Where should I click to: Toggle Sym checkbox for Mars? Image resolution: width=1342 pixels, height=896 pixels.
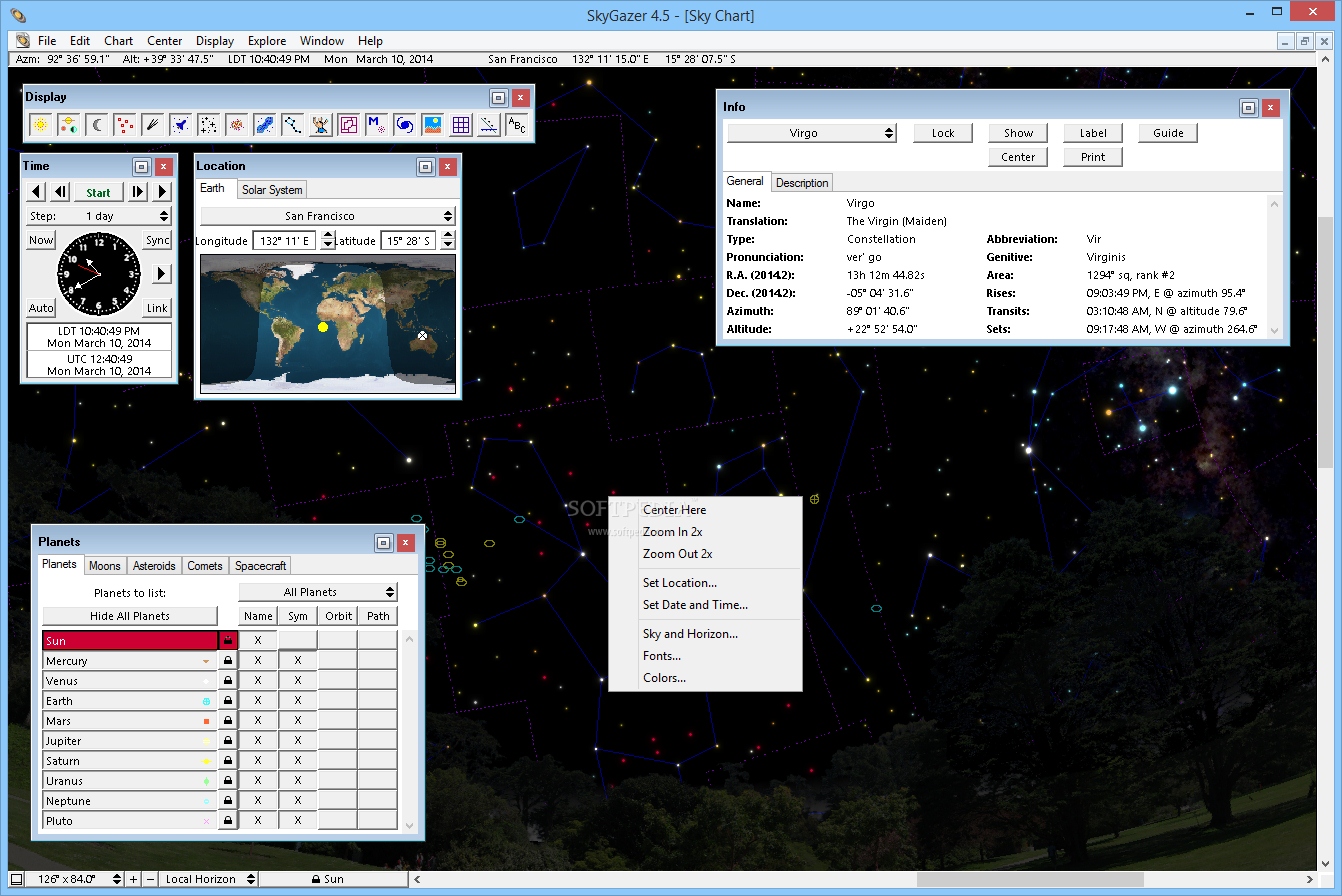298,720
